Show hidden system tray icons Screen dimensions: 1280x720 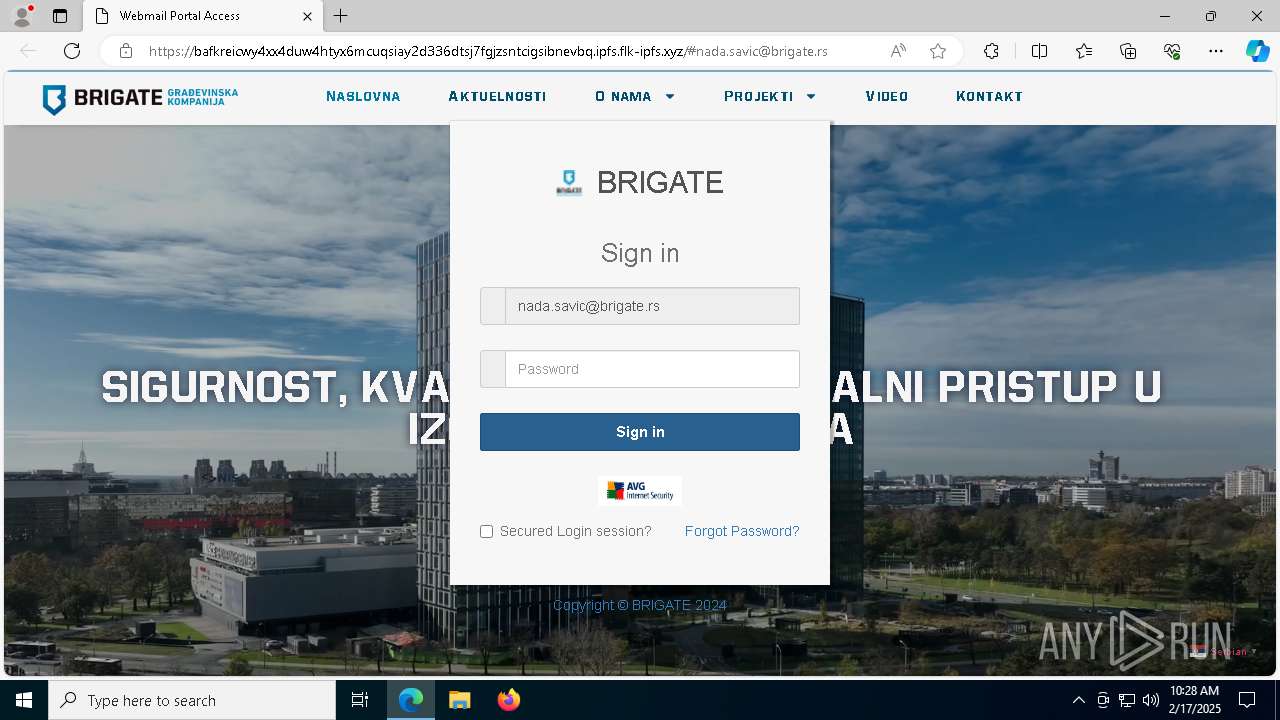(1078, 700)
